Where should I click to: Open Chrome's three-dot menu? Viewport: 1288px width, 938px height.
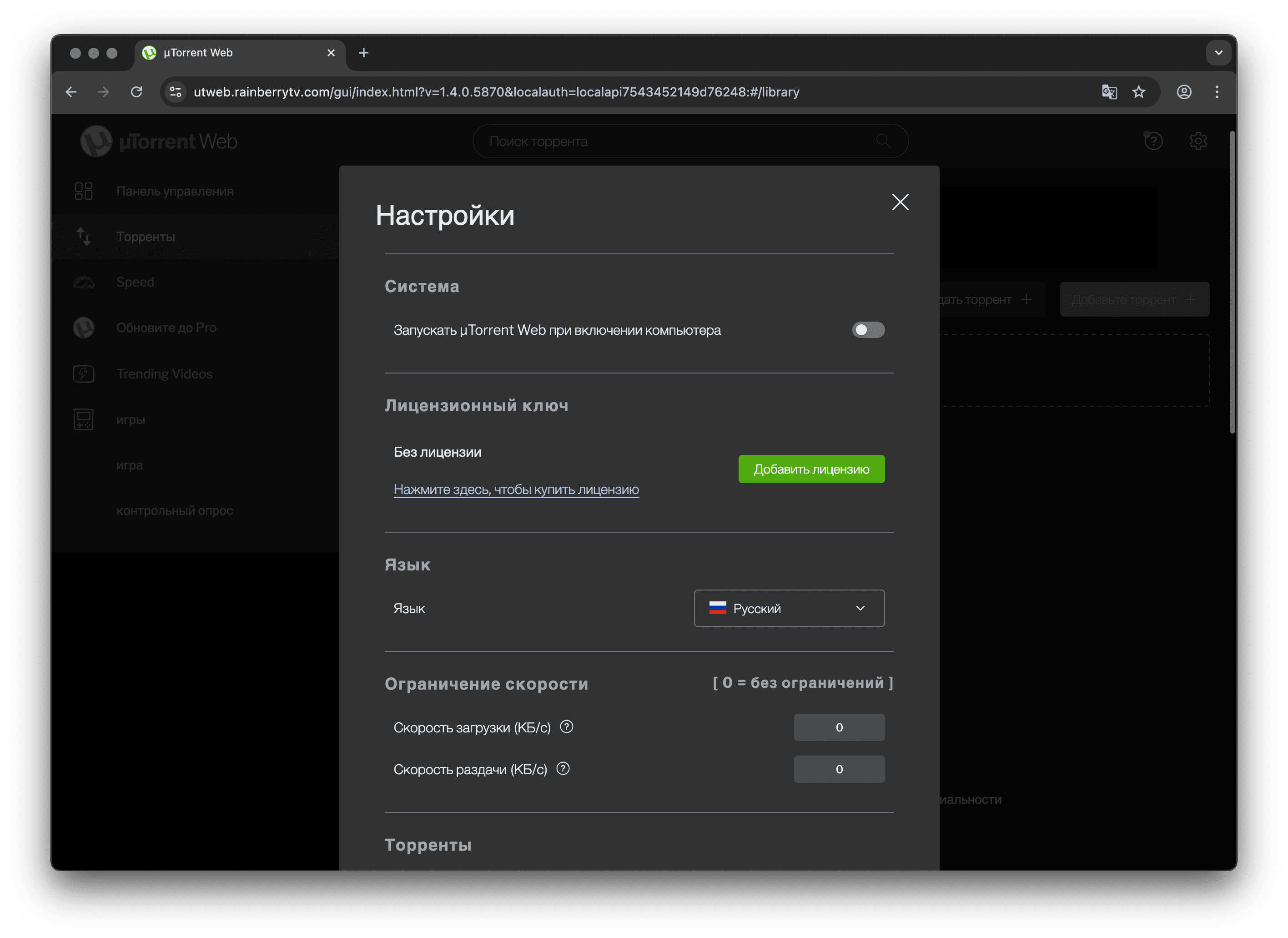(1217, 92)
